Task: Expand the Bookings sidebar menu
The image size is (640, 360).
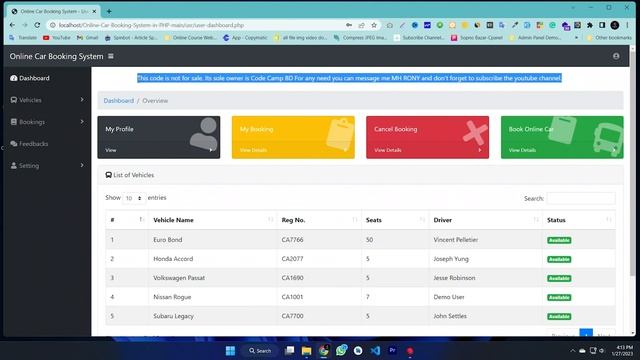Action: point(47,122)
